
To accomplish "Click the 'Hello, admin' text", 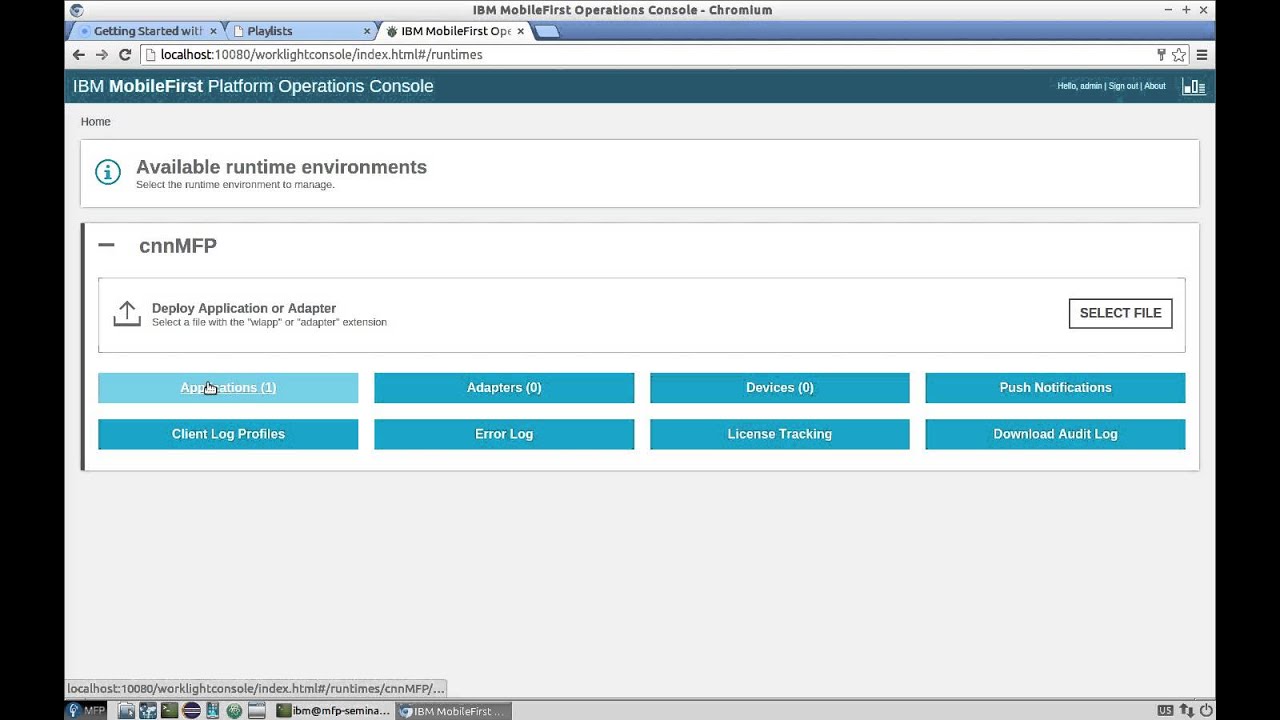I will point(1080,86).
